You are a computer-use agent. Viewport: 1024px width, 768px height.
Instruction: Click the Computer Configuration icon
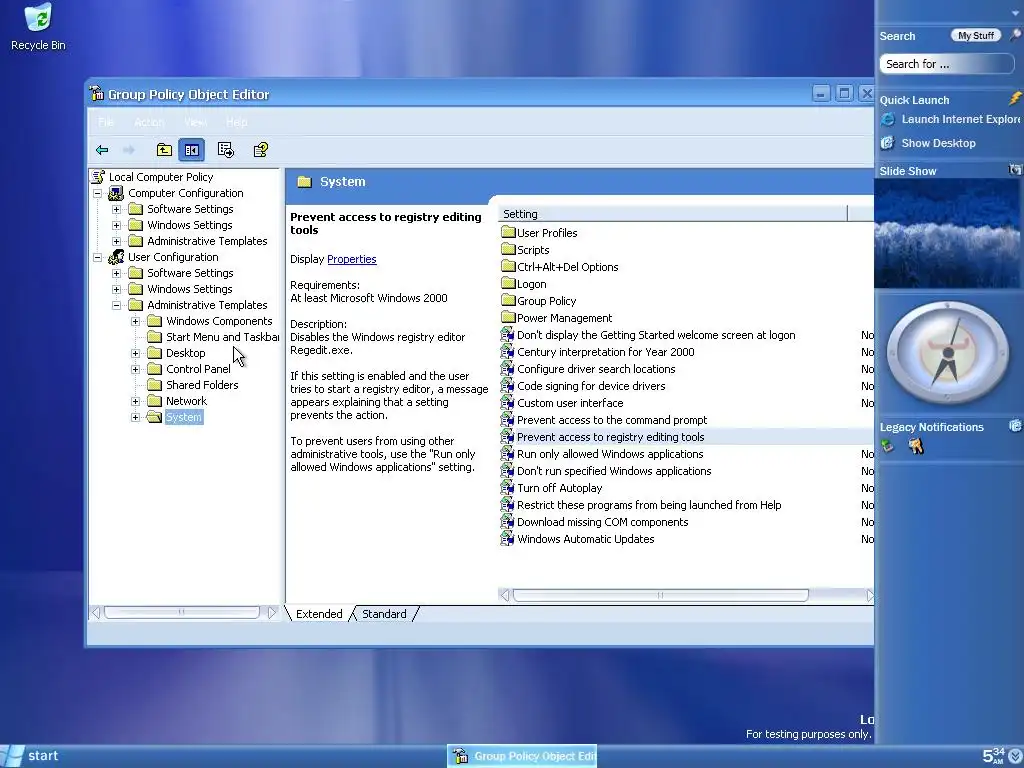click(116, 193)
